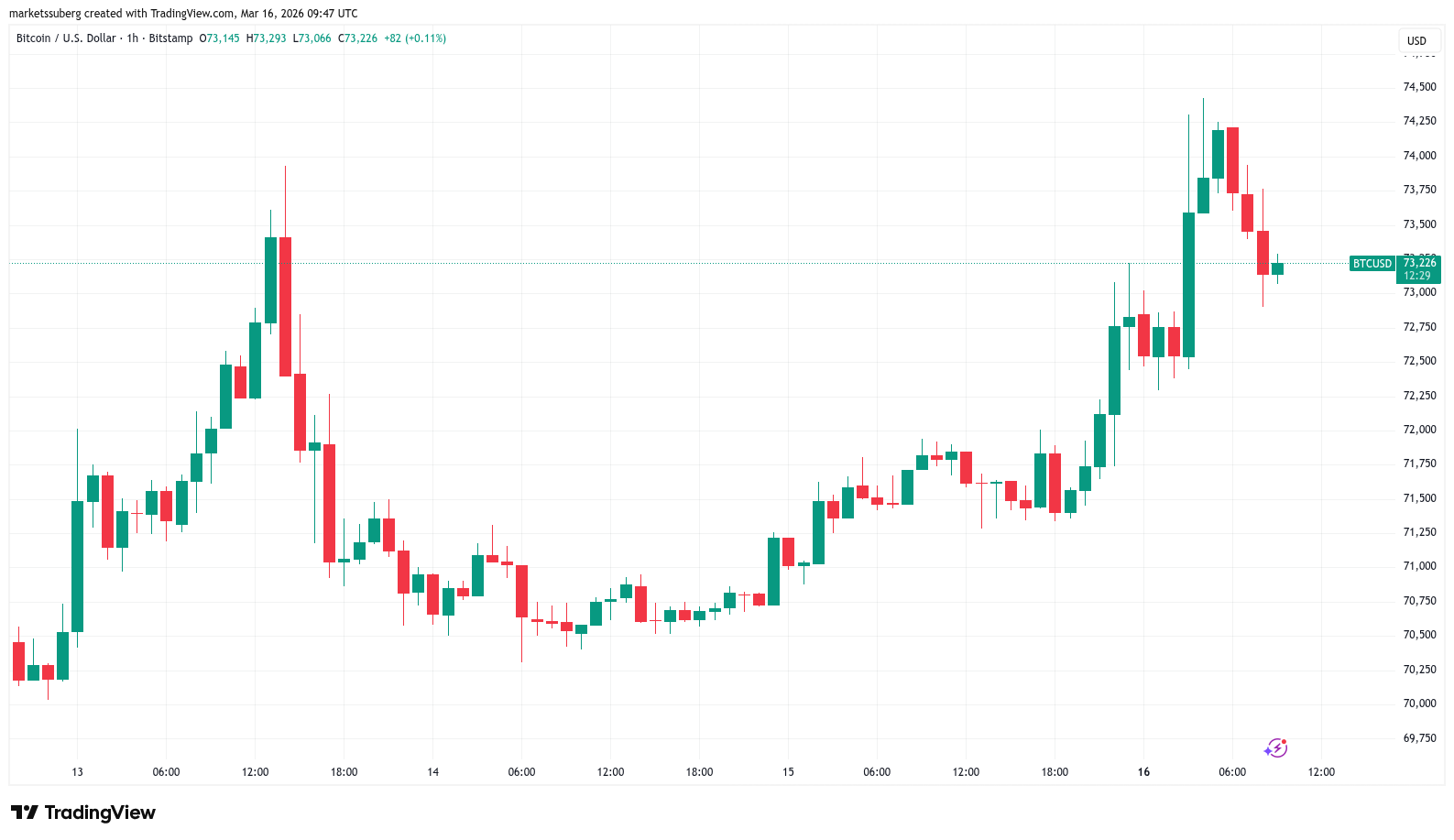Click the bold 16 date label

[1143, 772]
